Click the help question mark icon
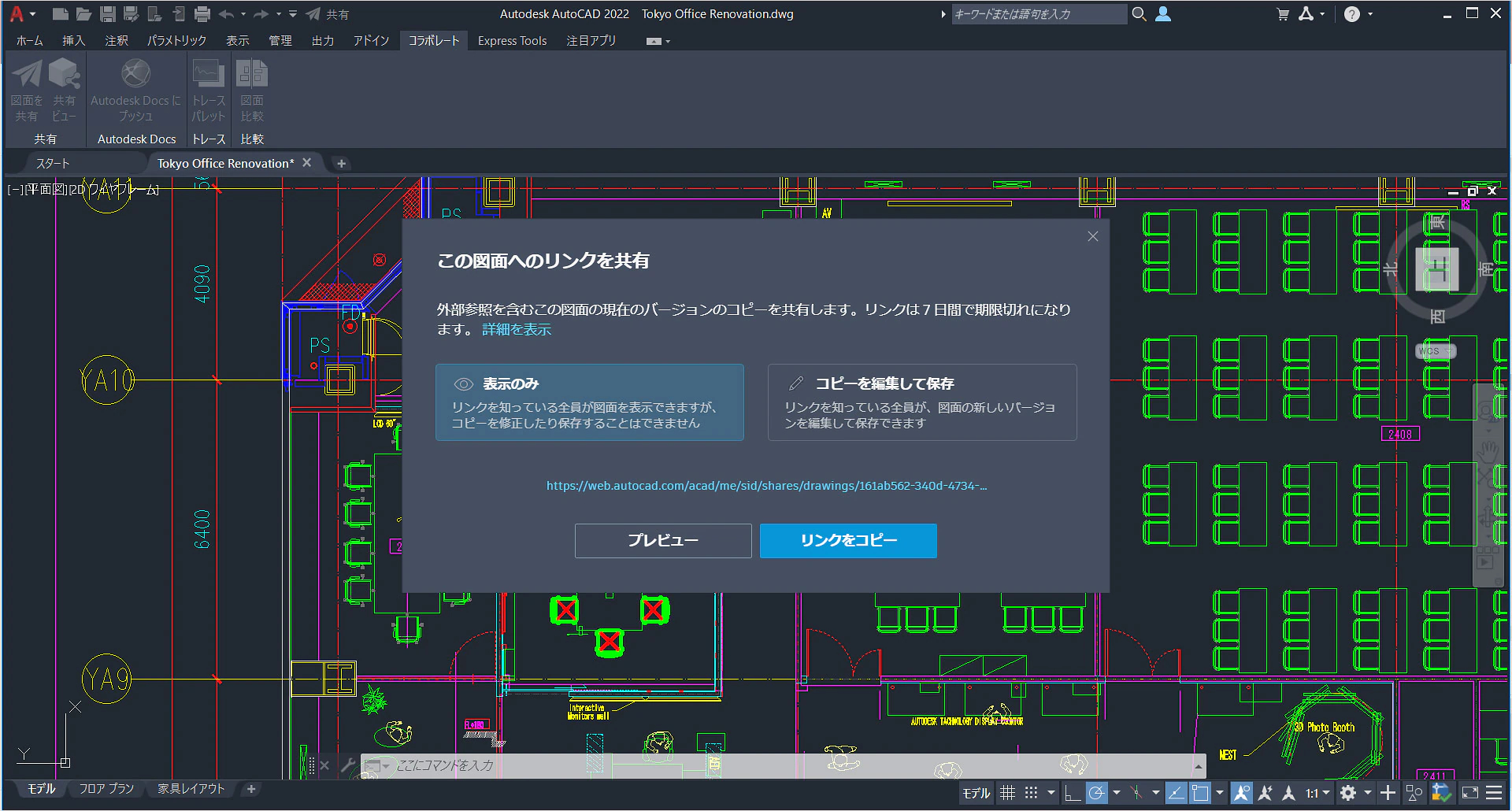 click(1352, 14)
